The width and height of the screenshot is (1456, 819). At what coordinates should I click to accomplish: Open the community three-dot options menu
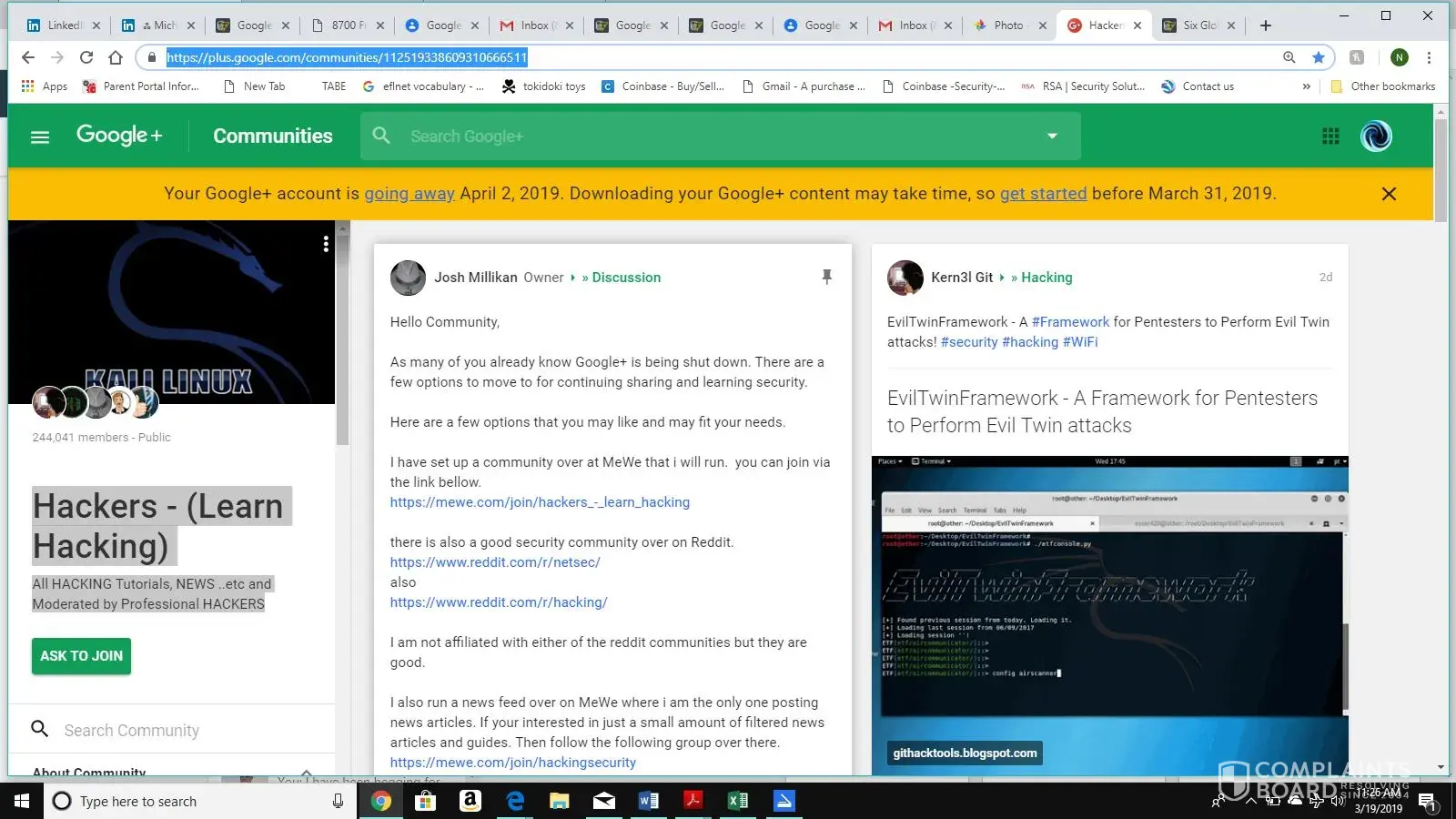coord(326,244)
